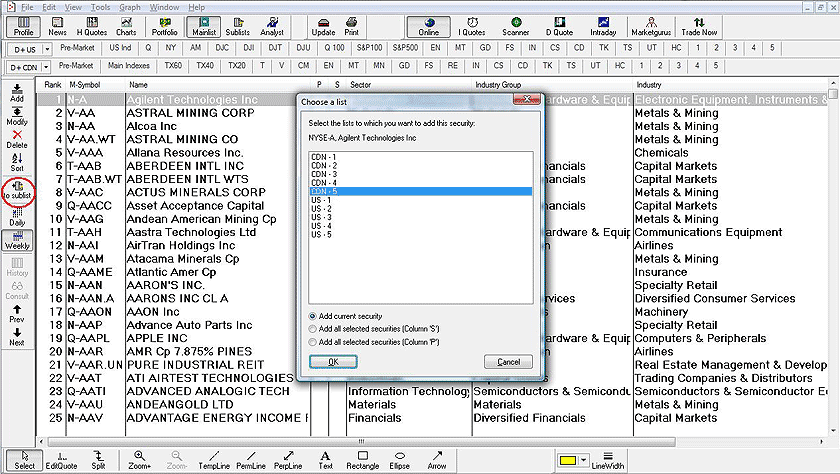The image size is (840, 474).
Task: Click the Pre-Market button in D+US row
Action: click(x=77, y=48)
